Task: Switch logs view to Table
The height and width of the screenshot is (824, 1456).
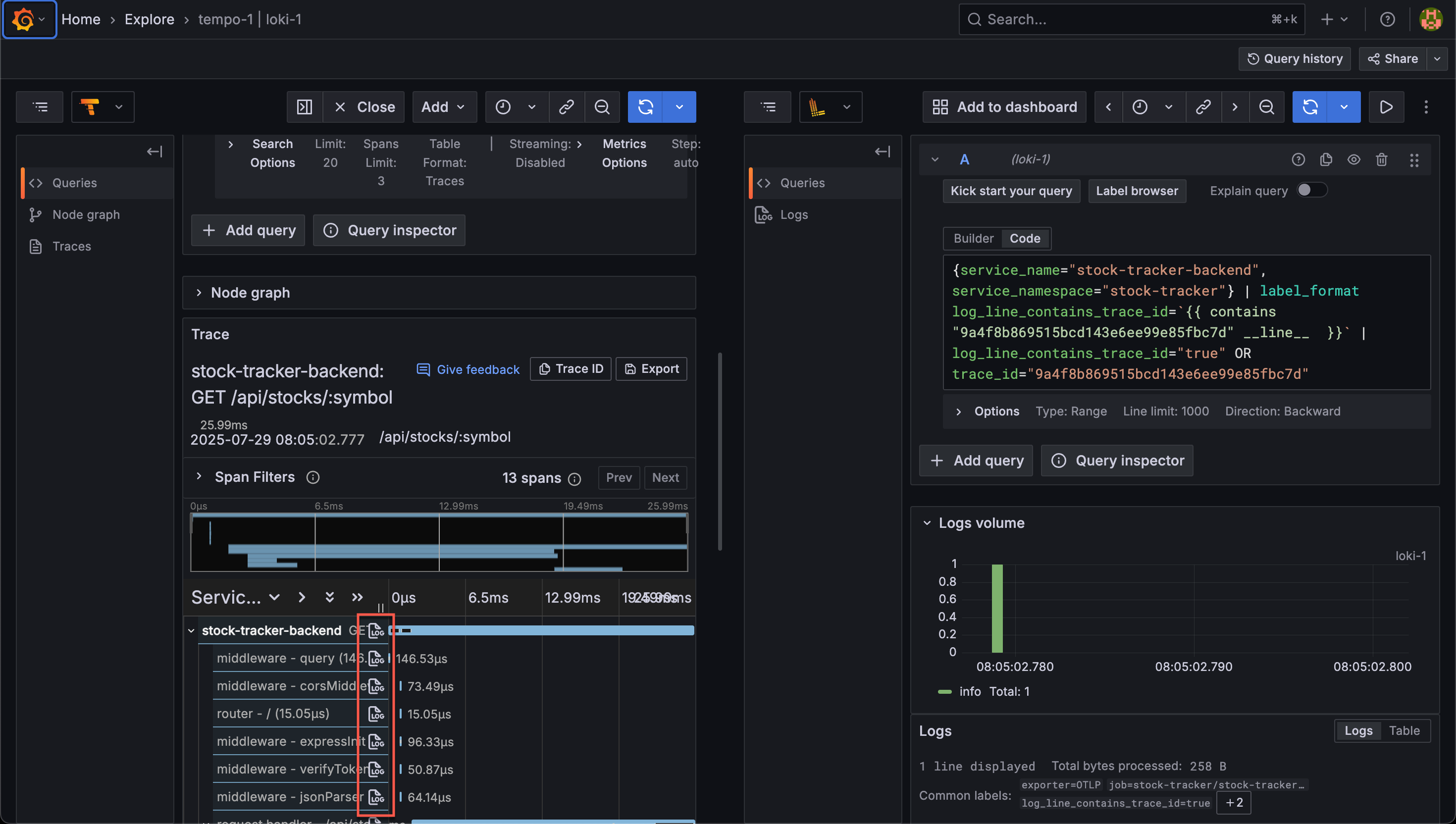Action: pos(1404,730)
